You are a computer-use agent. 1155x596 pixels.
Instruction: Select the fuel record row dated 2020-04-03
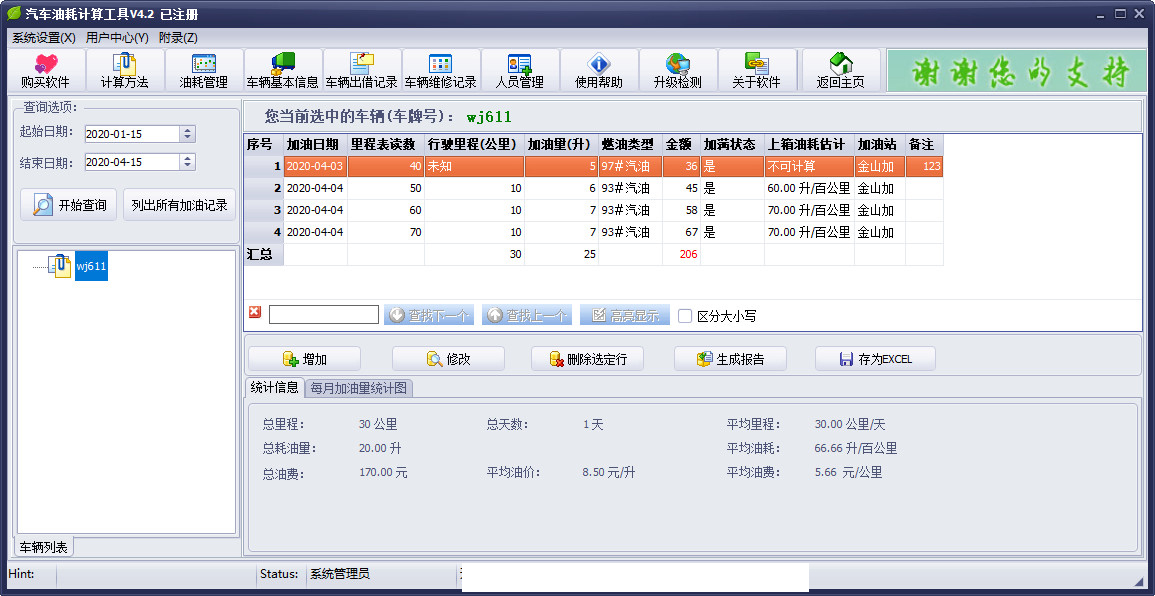(x=314, y=167)
